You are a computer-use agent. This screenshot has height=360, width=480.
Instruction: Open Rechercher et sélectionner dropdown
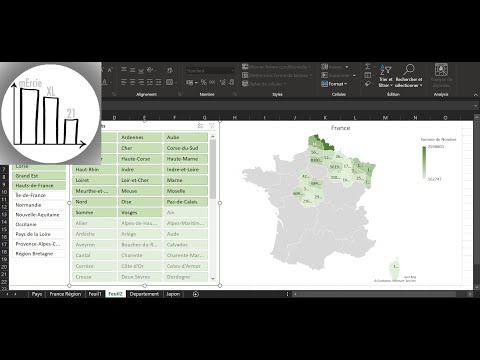[409, 76]
